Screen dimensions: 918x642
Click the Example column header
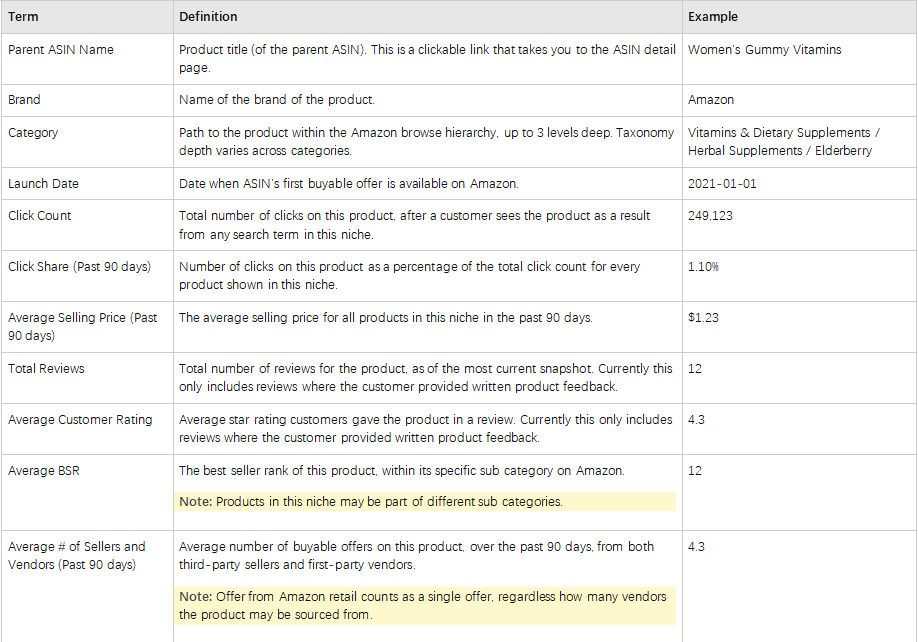(x=713, y=17)
